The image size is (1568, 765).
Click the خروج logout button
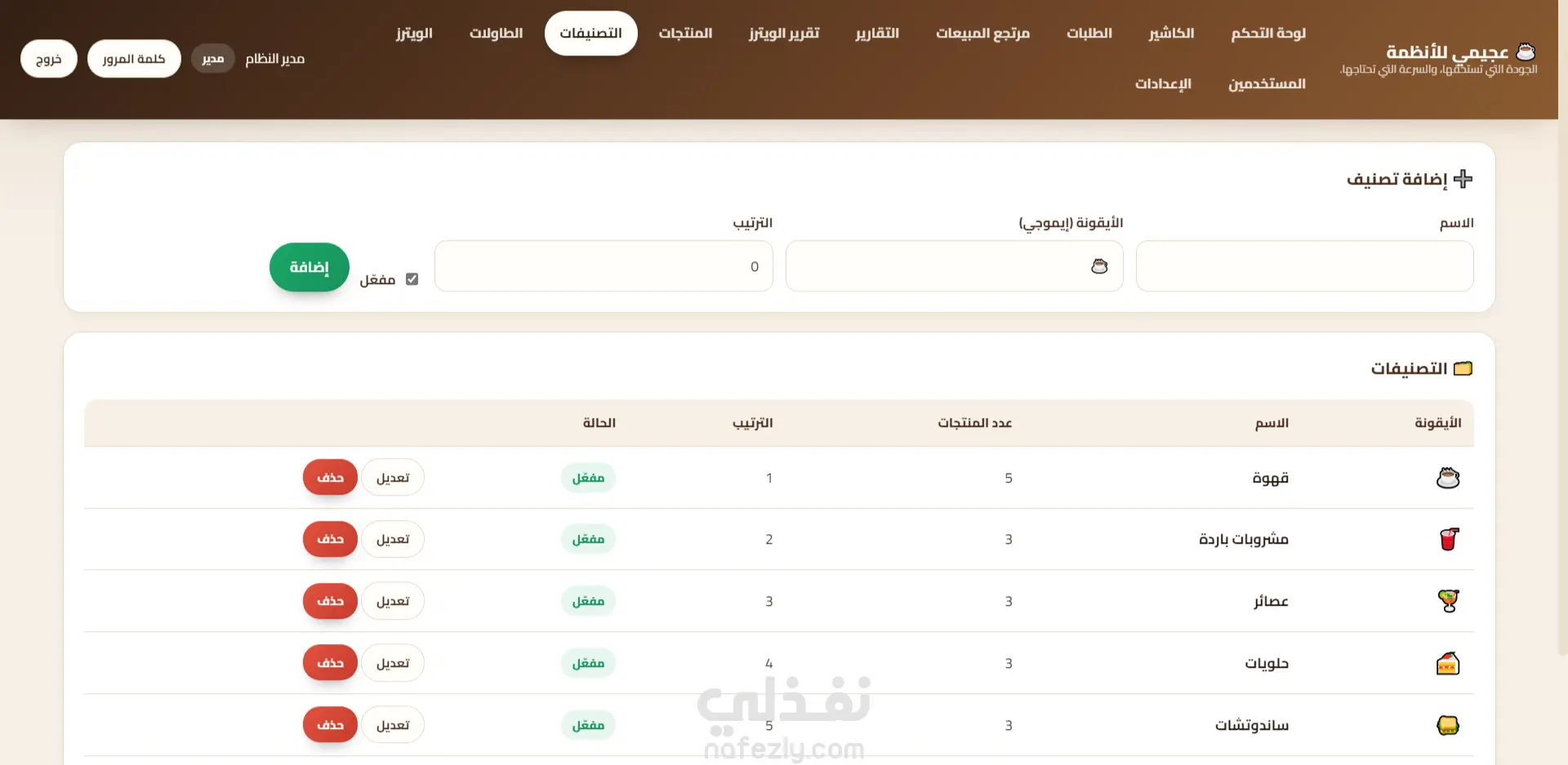pyautogui.click(x=49, y=59)
